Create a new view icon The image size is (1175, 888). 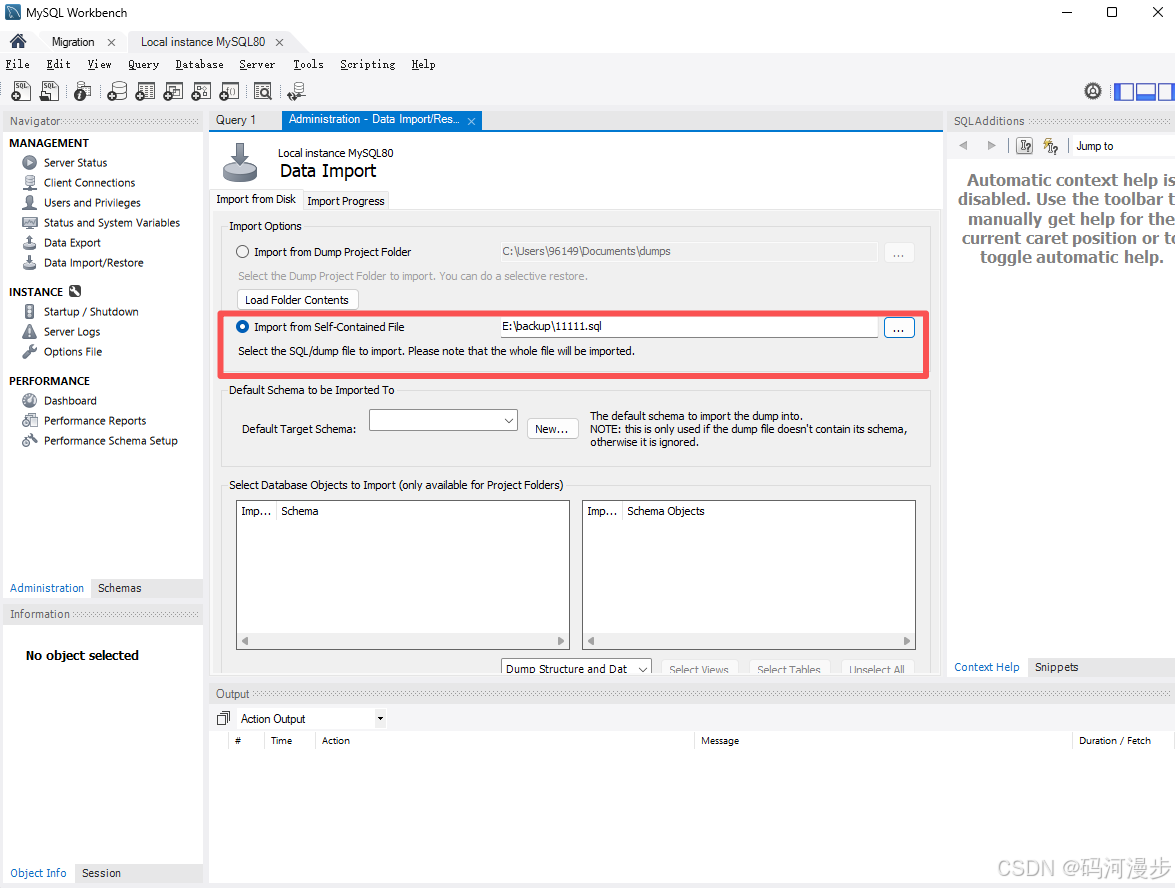click(x=173, y=91)
